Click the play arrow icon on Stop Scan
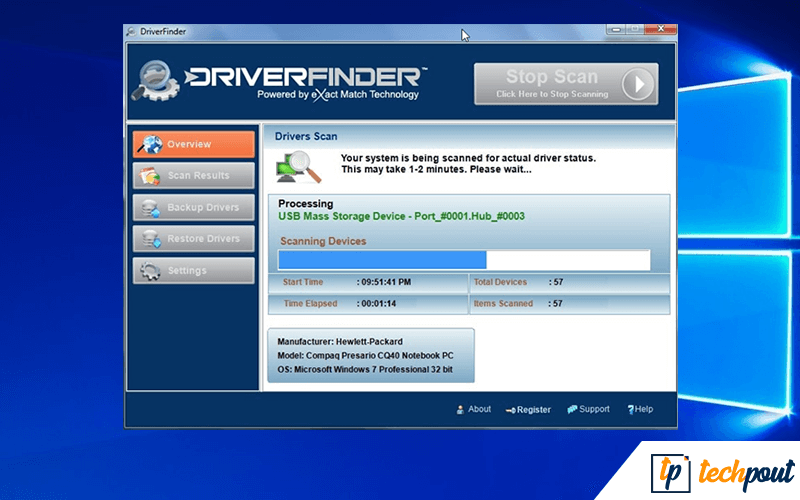The image size is (800, 500). (638, 84)
